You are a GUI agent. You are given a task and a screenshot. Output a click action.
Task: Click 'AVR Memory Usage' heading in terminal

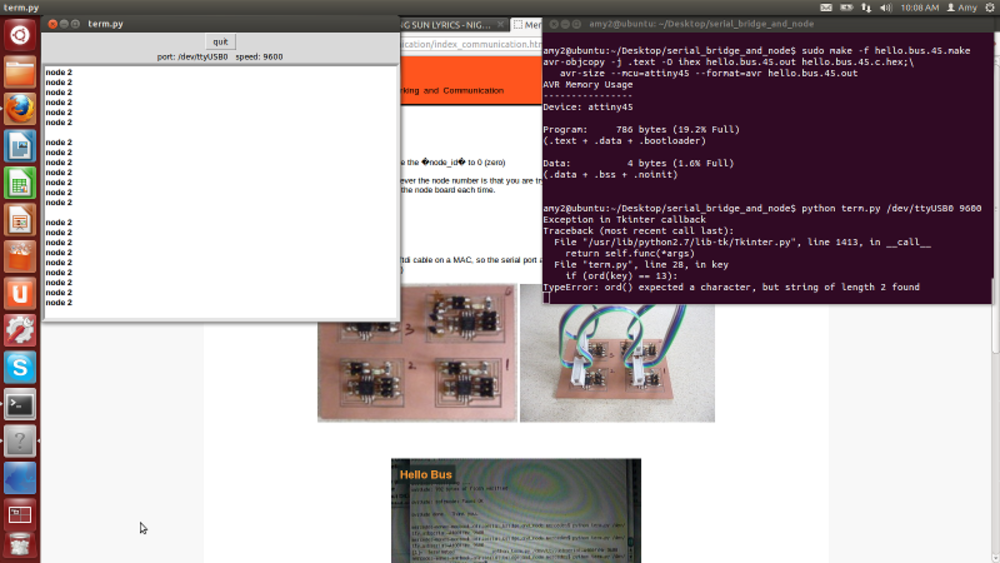pos(588,85)
